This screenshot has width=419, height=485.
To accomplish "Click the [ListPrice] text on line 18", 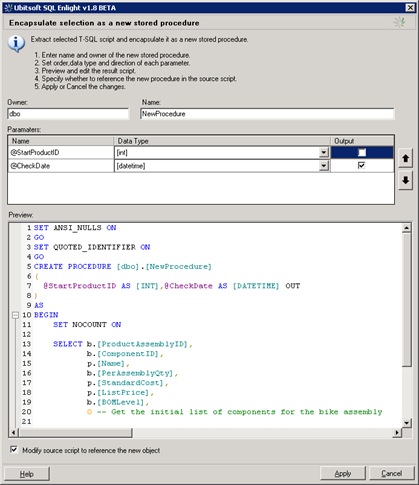I will 123,392.
